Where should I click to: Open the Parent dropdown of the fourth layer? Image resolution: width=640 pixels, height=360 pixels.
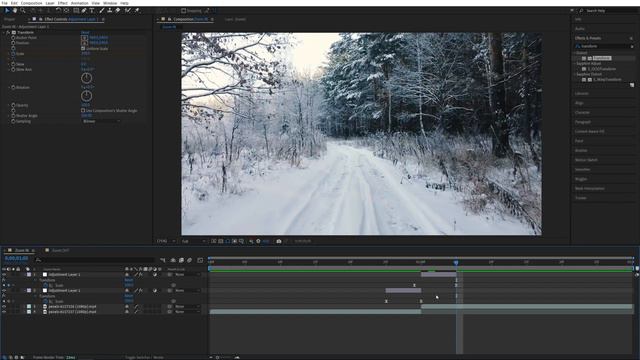click(x=187, y=312)
